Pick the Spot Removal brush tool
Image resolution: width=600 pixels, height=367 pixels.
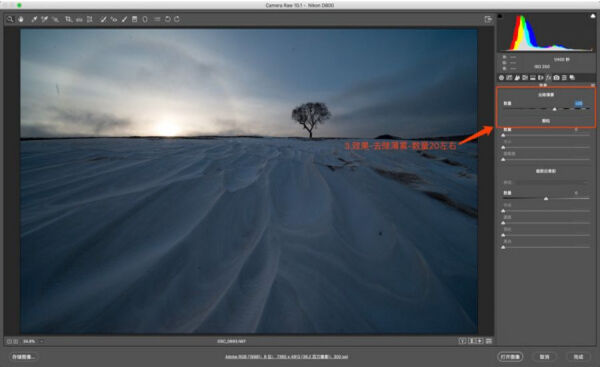pos(103,19)
